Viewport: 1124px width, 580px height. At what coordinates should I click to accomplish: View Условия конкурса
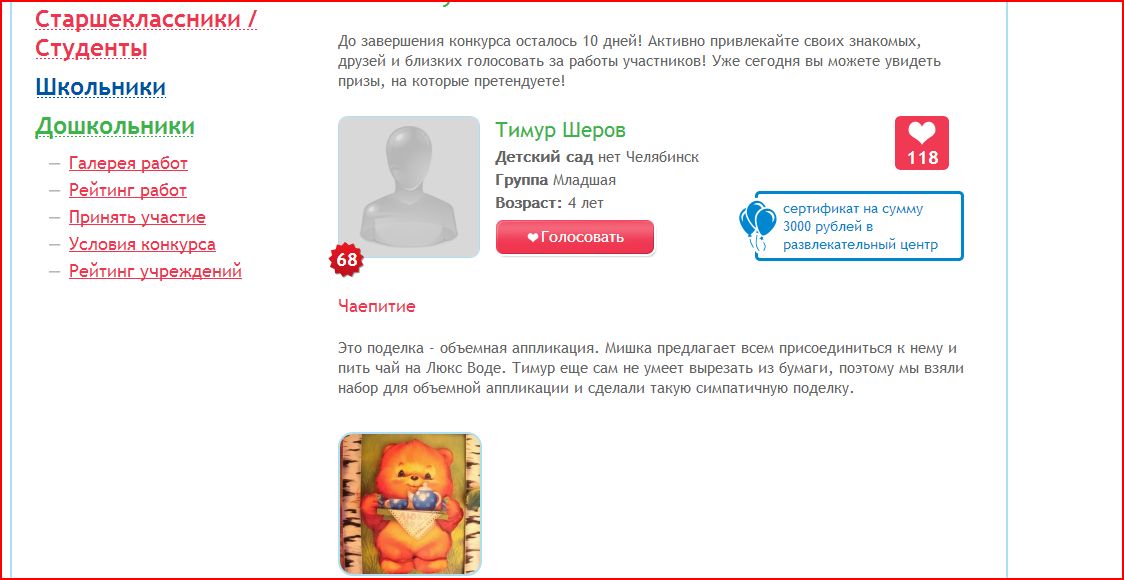142,244
